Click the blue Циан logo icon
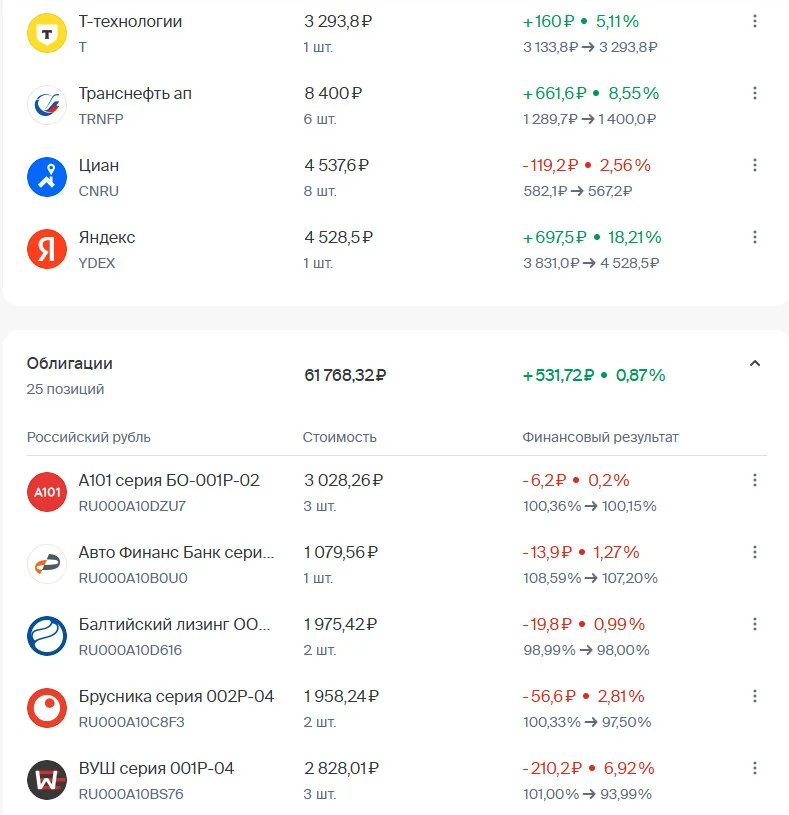 click(x=47, y=177)
